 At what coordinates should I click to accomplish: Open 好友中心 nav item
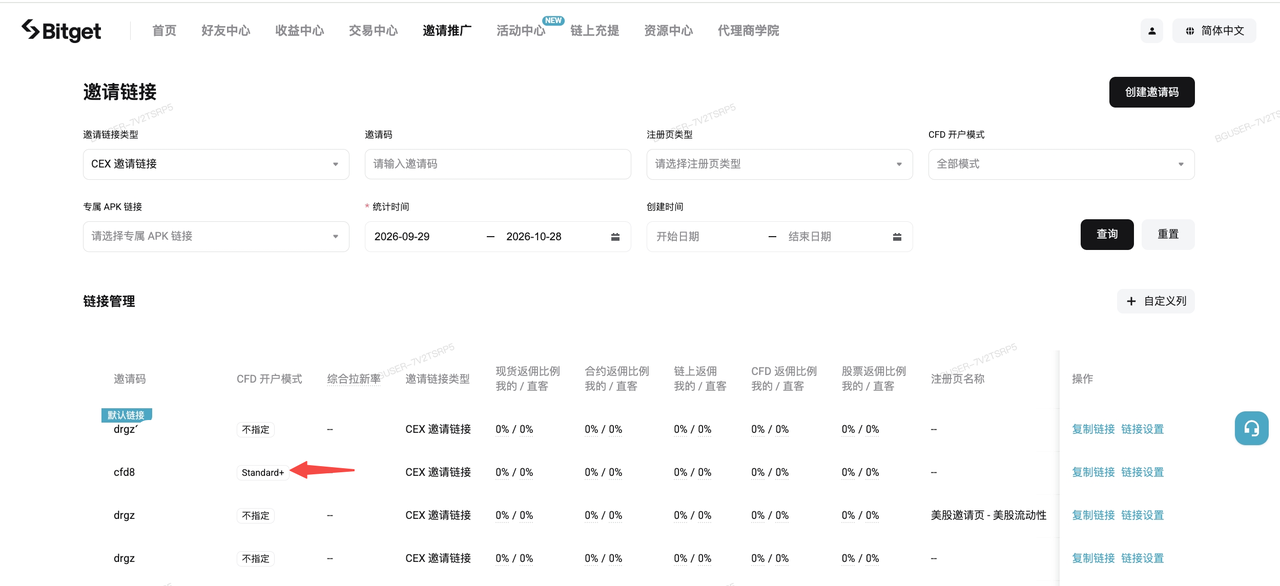tap(226, 31)
